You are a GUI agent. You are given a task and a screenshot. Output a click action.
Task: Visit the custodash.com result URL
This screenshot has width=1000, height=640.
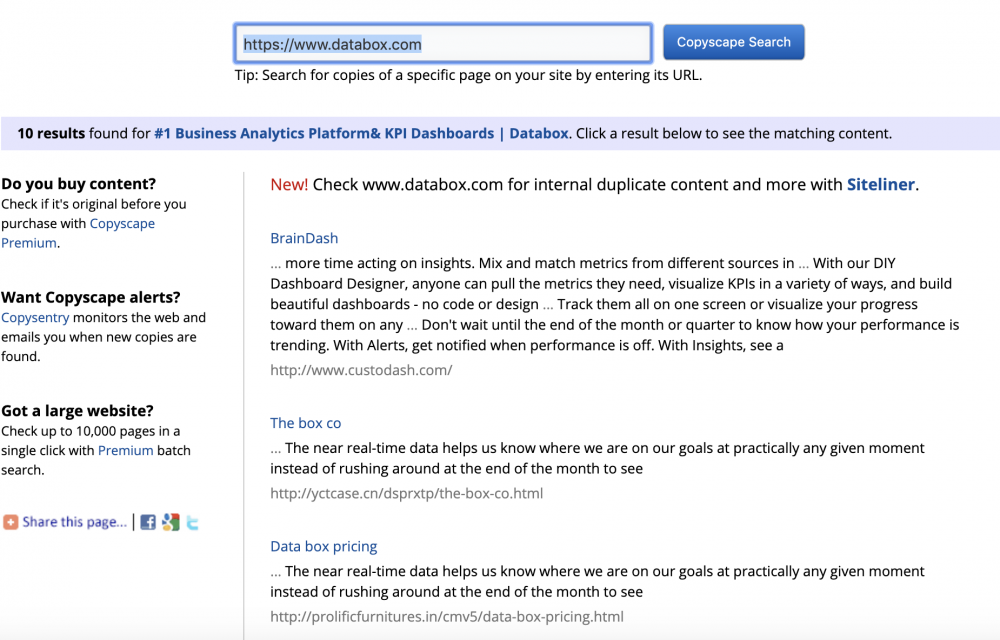[x=361, y=370]
